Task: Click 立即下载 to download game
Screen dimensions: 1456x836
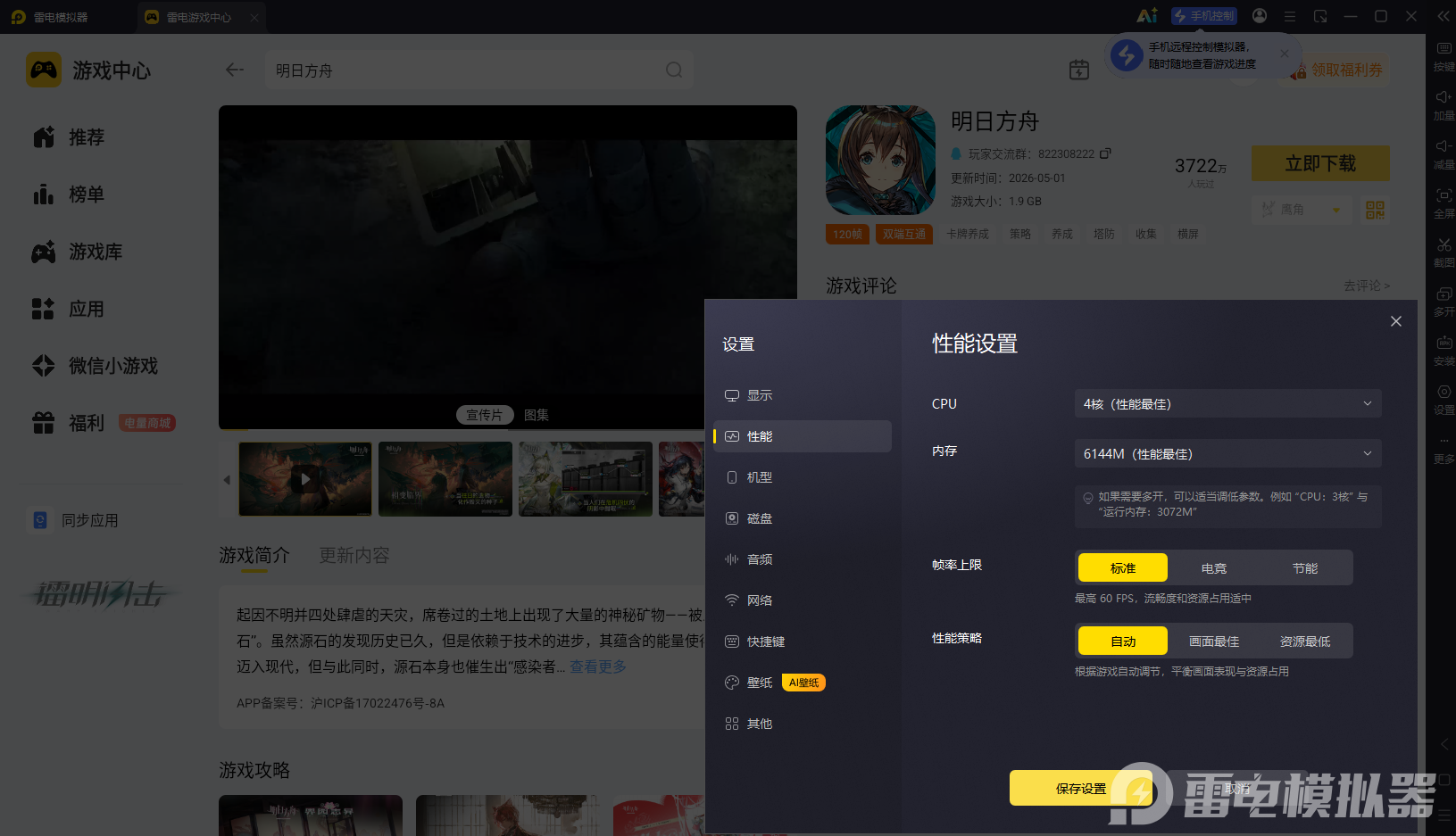Action: point(1320,163)
